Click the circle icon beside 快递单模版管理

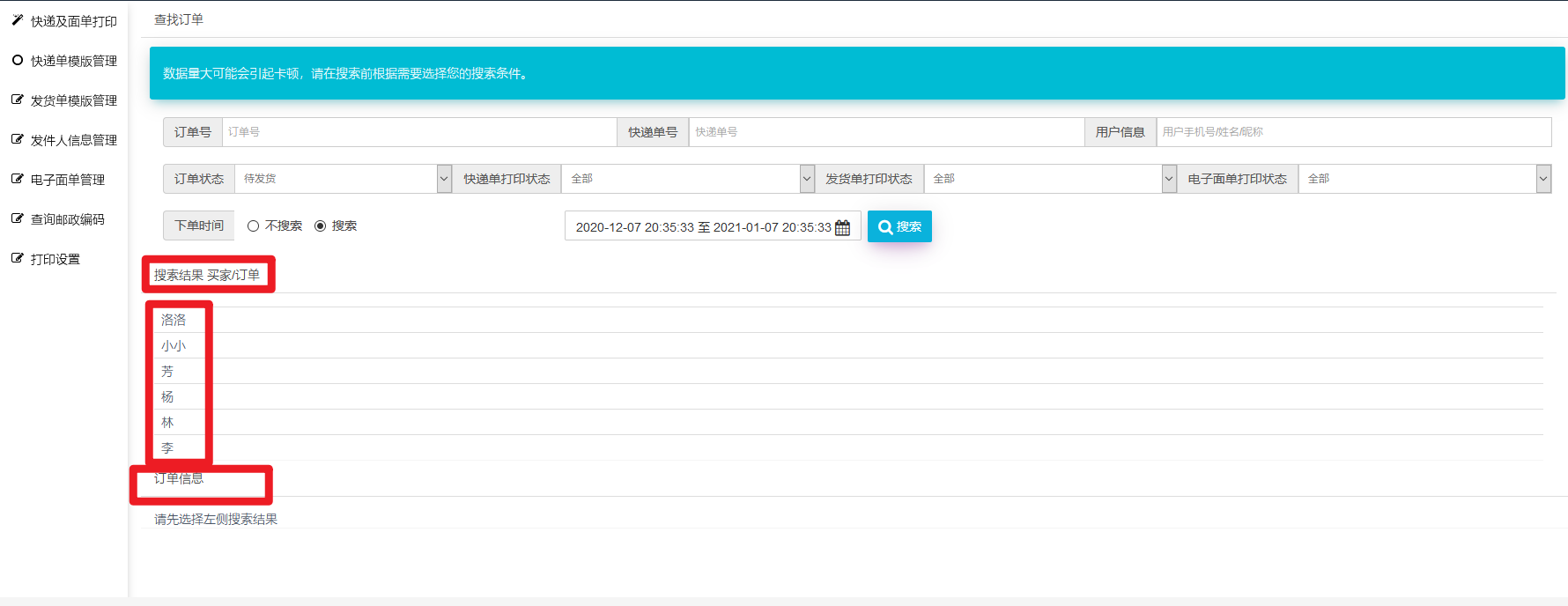(17, 60)
